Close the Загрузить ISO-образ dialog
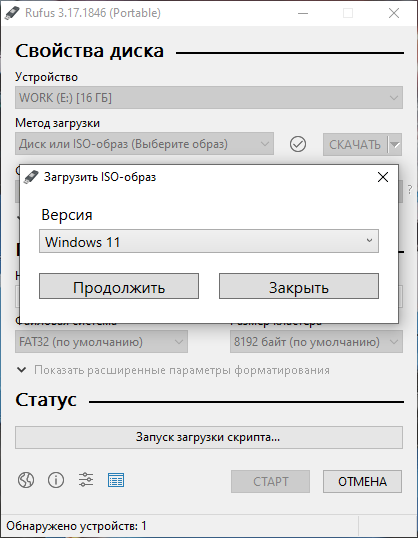This screenshot has height=538, width=418. click(x=383, y=177)
